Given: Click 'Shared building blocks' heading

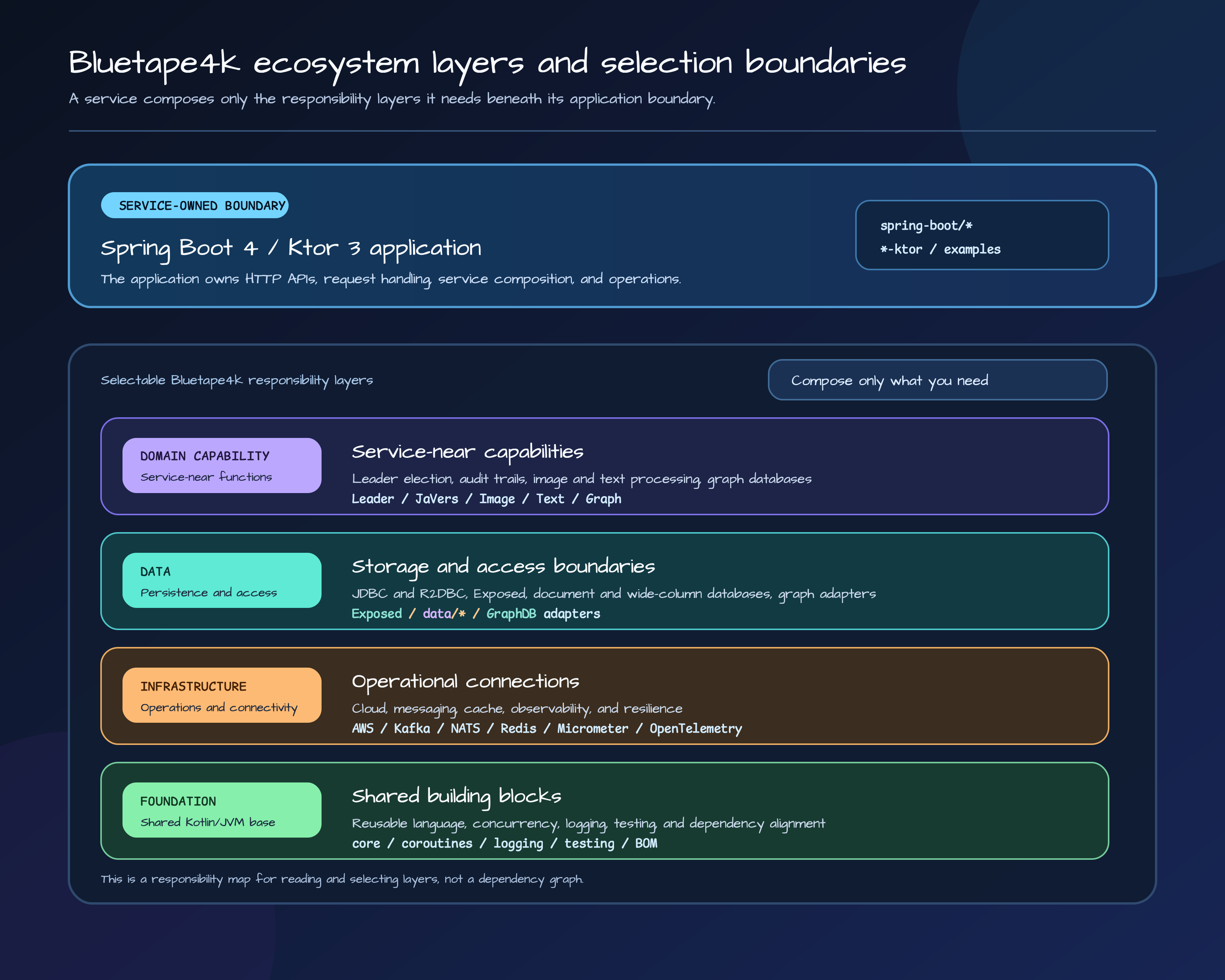Looking at the screenshot, I should pos(456,797).
